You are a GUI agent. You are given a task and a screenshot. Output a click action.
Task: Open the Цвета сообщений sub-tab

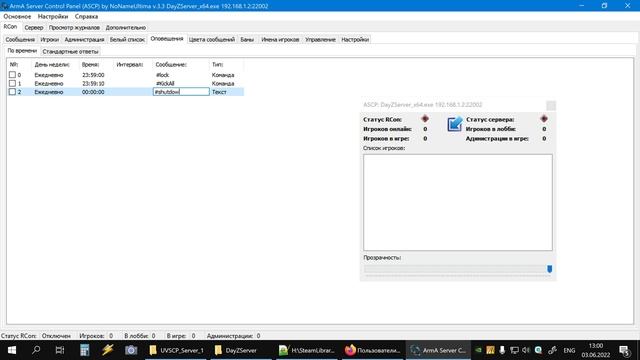pos(212,40)
